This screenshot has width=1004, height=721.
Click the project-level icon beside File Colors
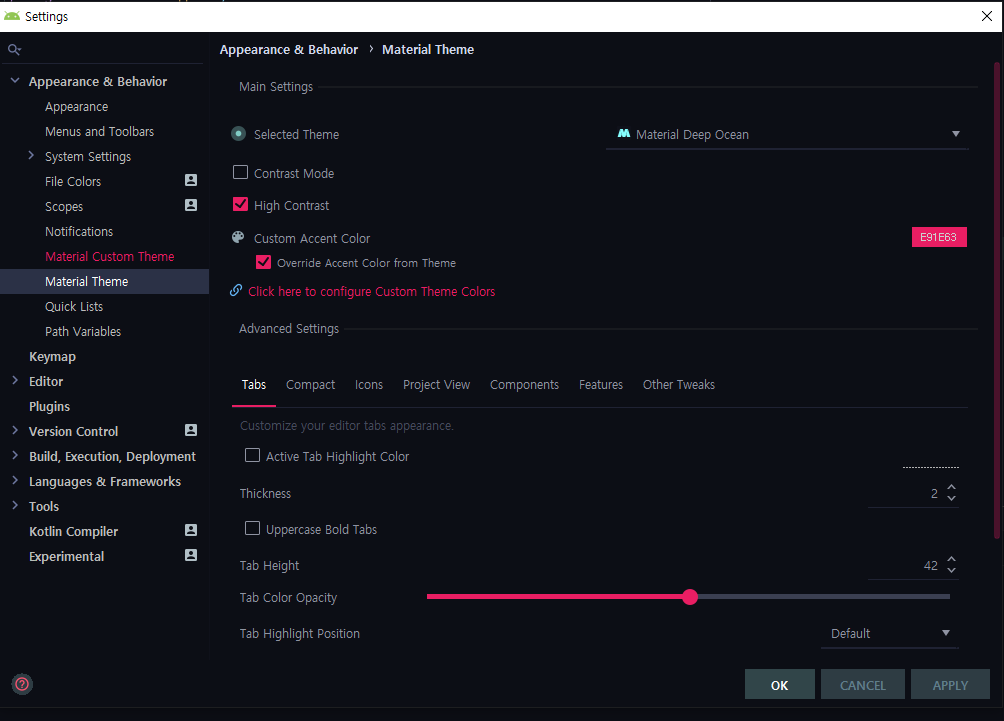[191, 181]
